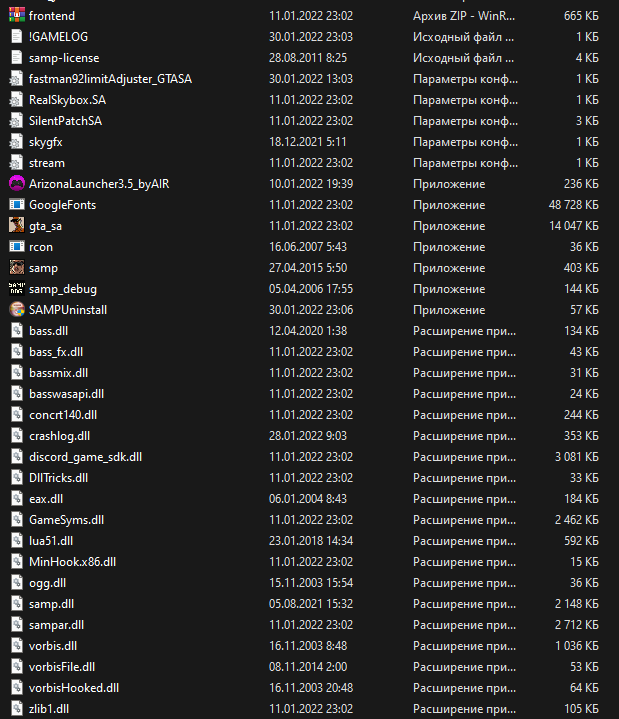Screen dimensions: 619x719
Task: Click the samp_debug file name
Action: pyautogui.click(x=63, y=289)
